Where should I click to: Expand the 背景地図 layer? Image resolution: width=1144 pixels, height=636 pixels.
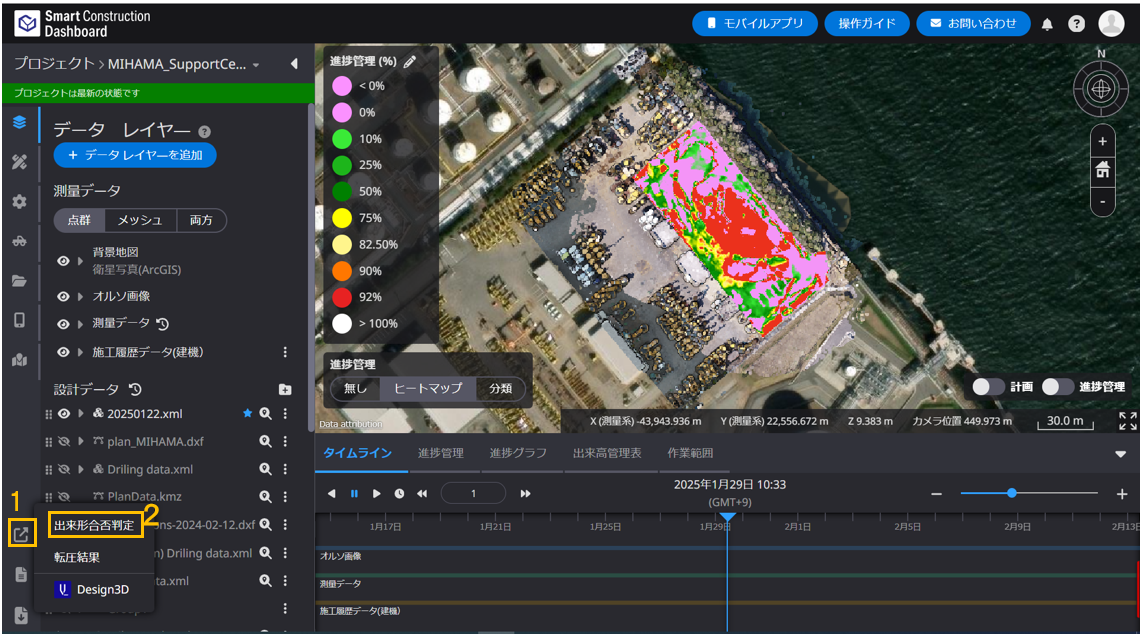80,260
